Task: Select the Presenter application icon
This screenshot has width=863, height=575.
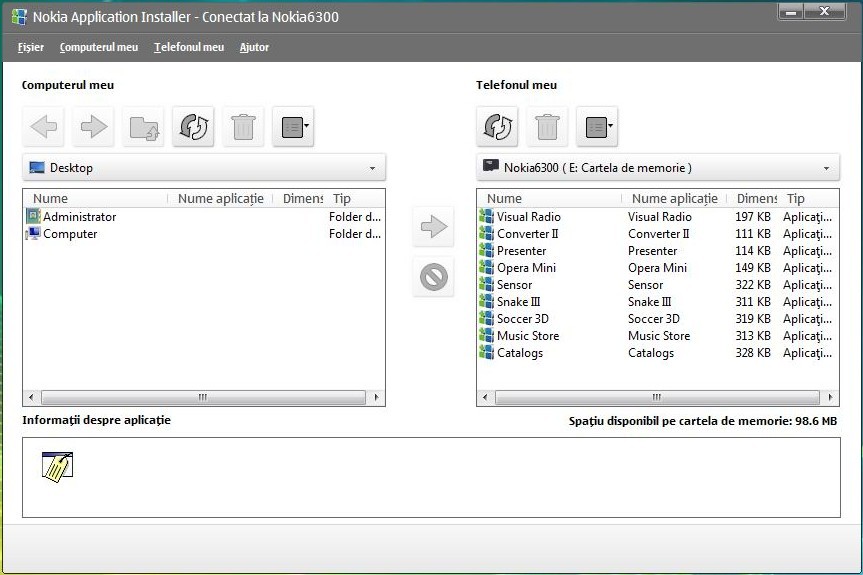Action: (x=486, y=250)
